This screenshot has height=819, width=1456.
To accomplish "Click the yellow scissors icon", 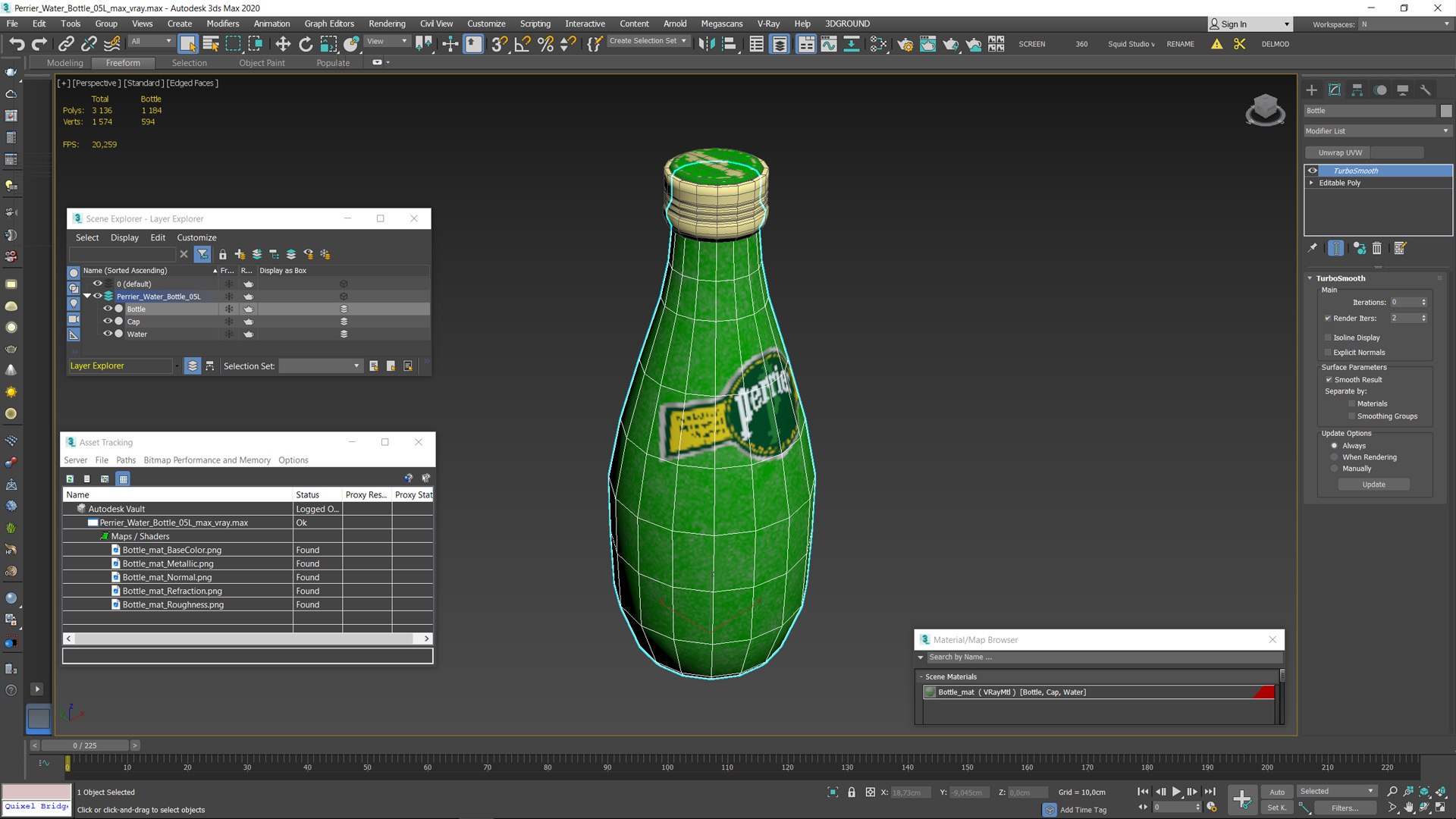I will (x=1239, y=44).
